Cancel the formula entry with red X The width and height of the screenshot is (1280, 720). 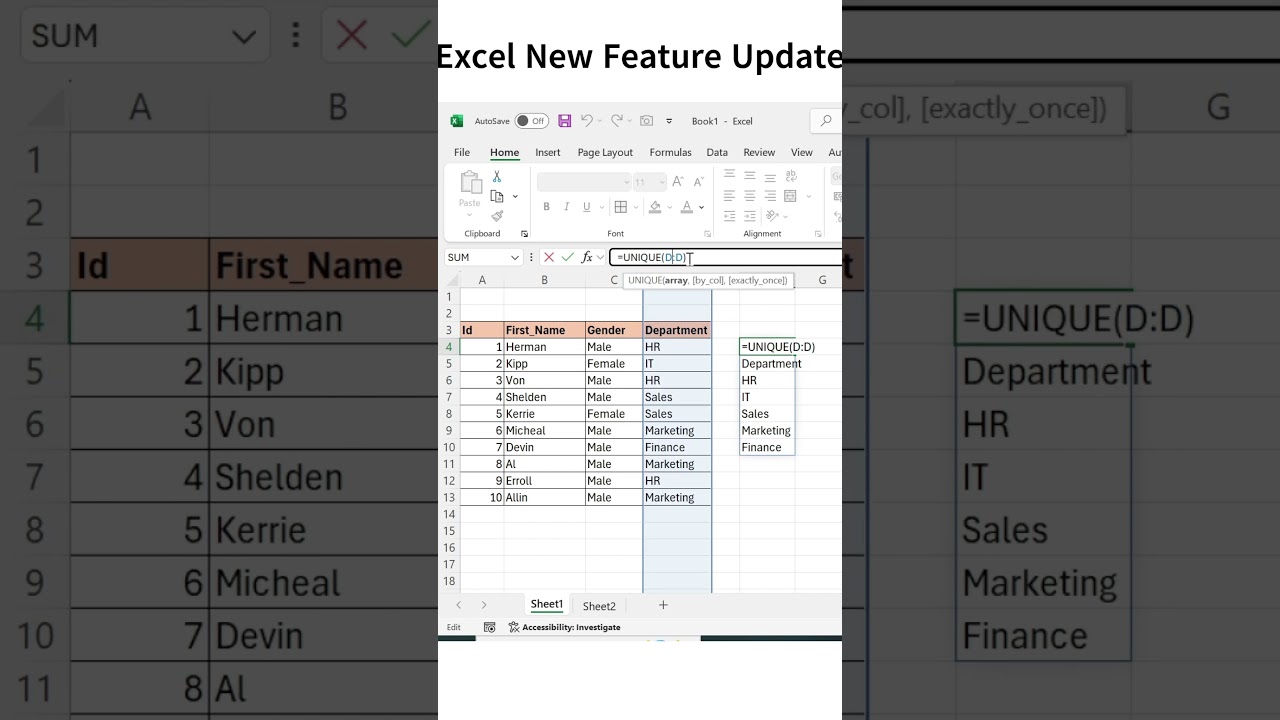pyautogui.click(x=549, y=257)
